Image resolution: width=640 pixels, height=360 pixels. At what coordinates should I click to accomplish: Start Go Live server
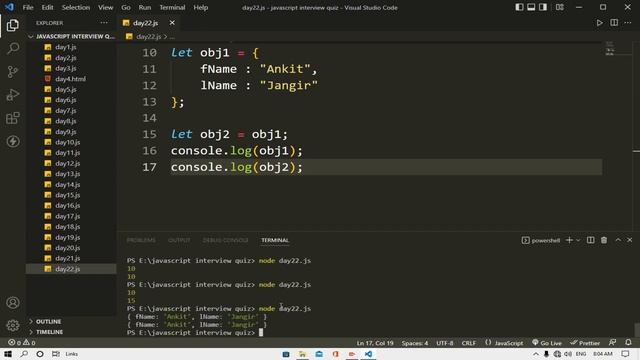coord(547,343)
